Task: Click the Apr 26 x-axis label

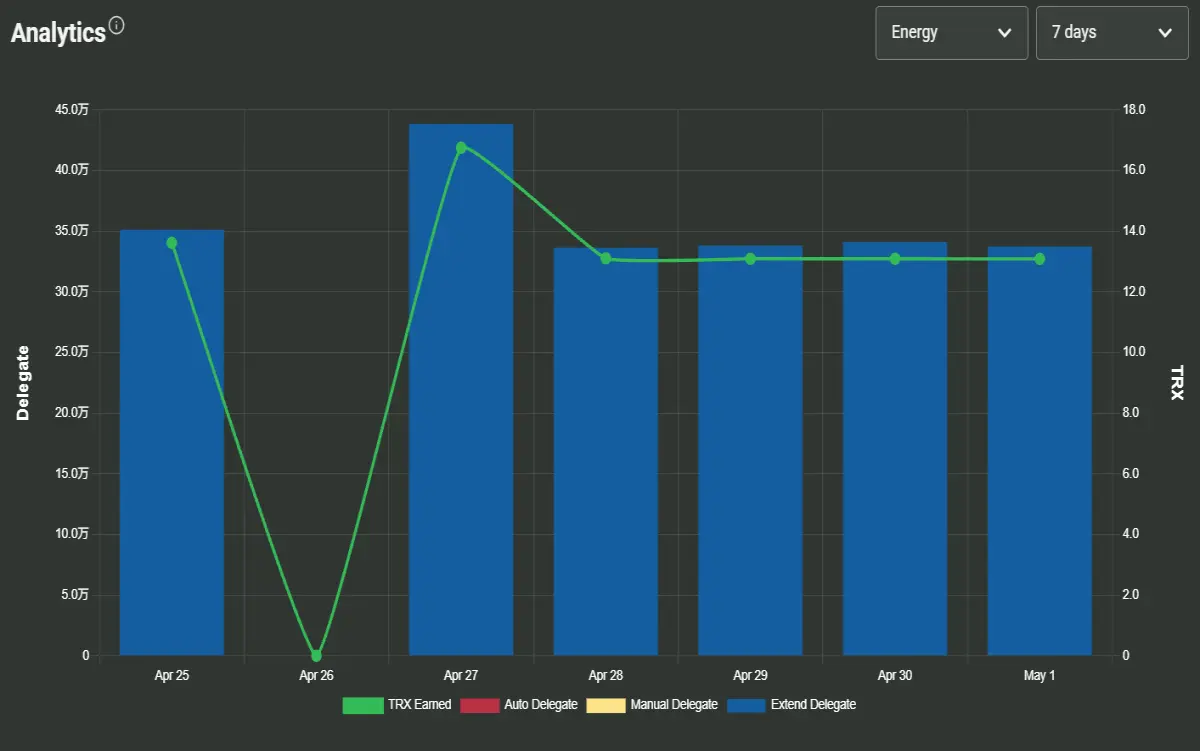Action: point(316,676)
